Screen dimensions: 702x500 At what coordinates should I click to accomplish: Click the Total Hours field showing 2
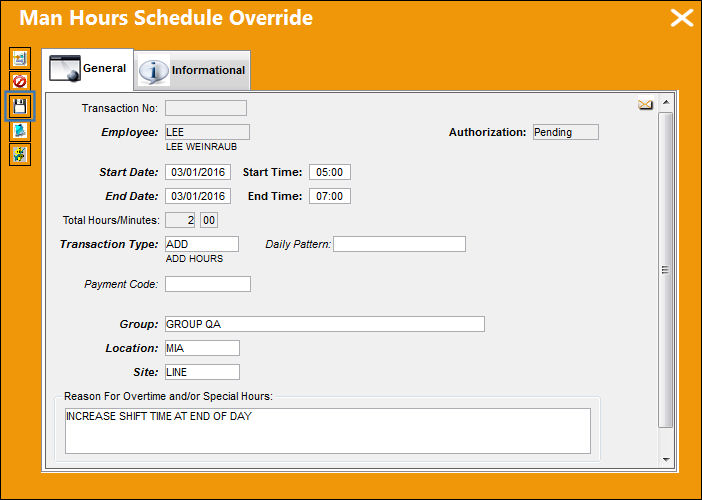[x=180, y=220]
